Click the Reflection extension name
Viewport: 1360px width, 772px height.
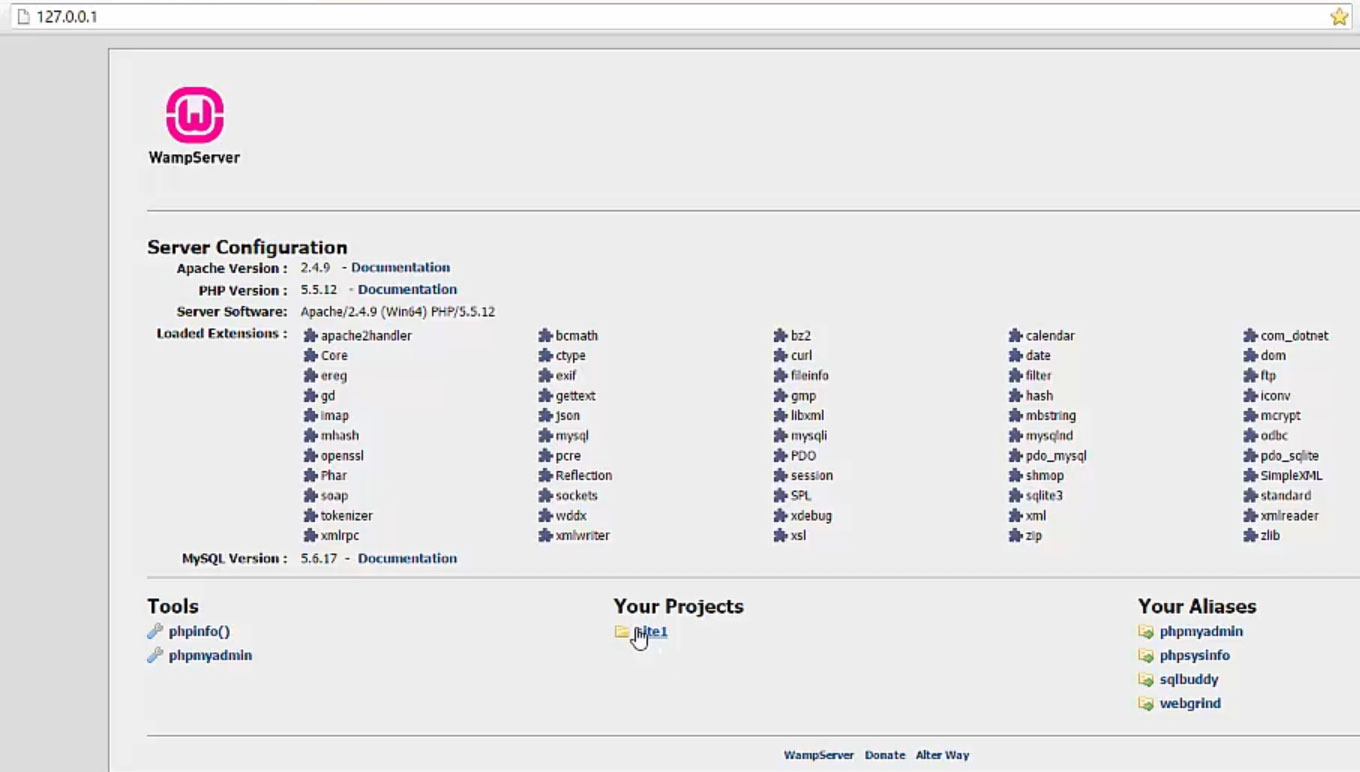coord(584,476)
